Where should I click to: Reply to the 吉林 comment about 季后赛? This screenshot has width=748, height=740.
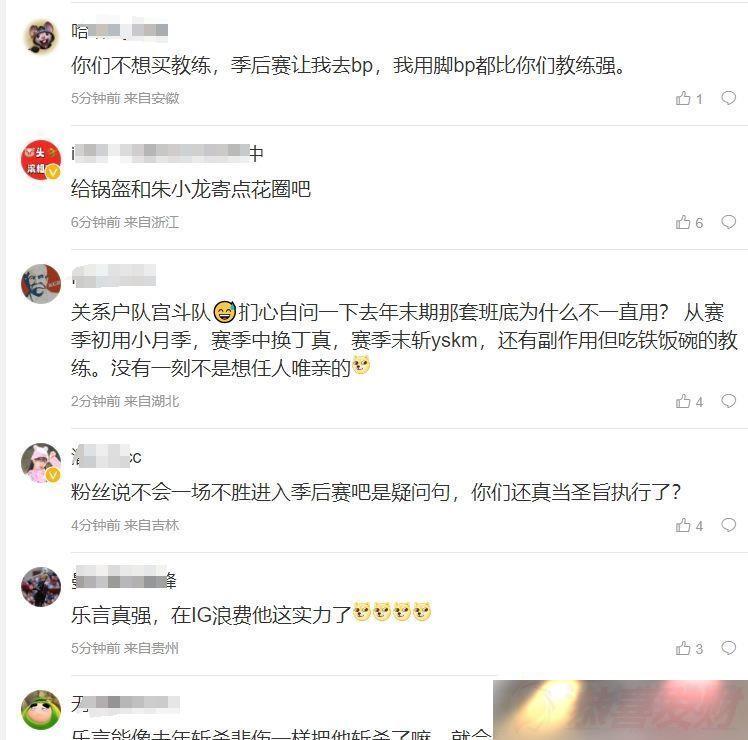click(x=728, y=525)
